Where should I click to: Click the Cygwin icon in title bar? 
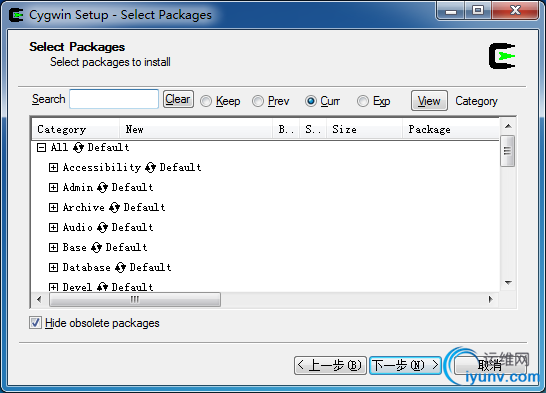[16, 15]
